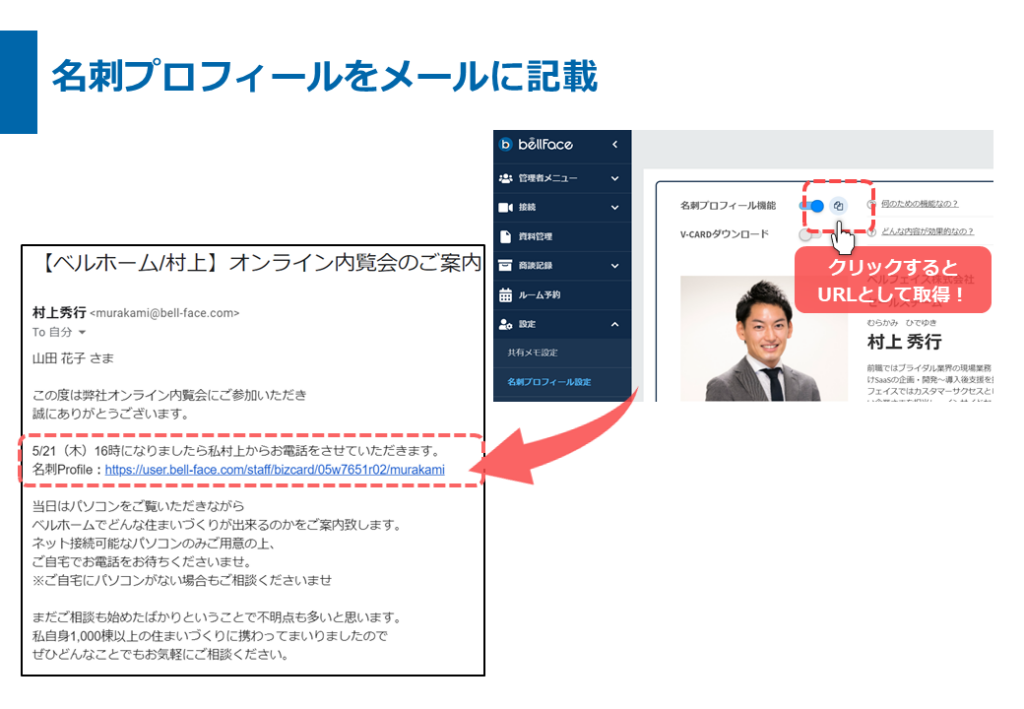Open the 名刺Profile bizcard URL link
This screenshot has height=709, width=1024.
274,469
